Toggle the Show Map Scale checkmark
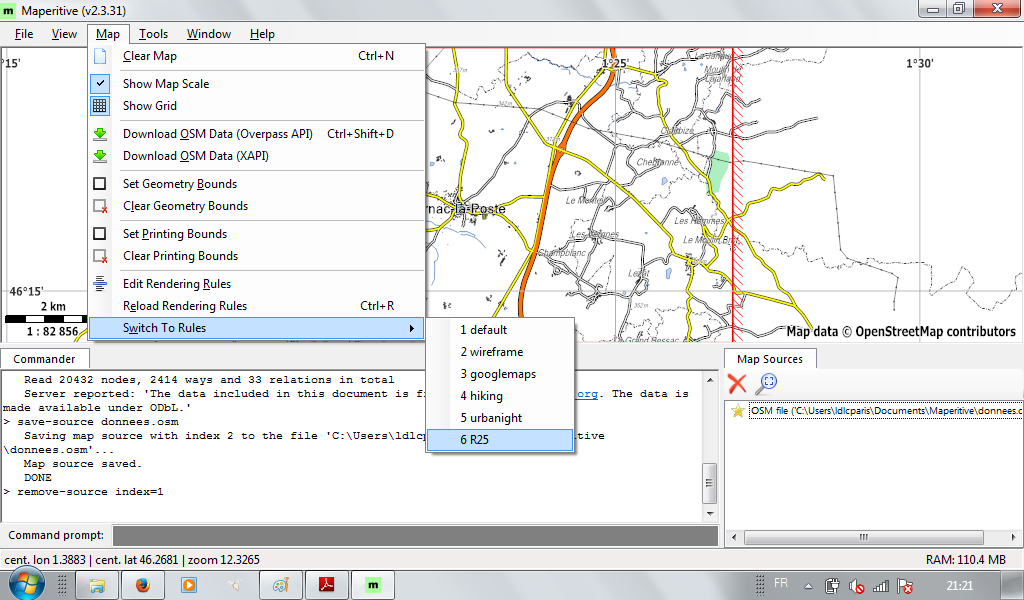 pos(100,84)
